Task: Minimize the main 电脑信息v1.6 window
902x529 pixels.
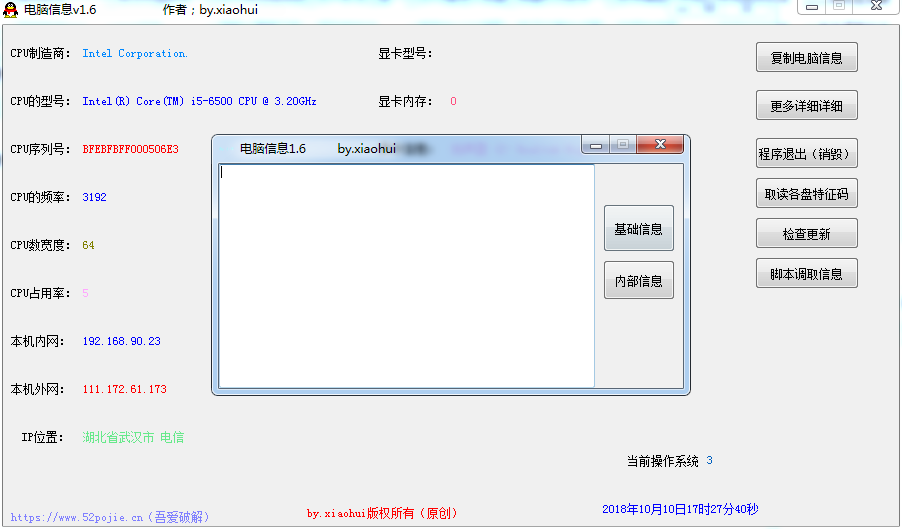Action: [x=812, y=6]
